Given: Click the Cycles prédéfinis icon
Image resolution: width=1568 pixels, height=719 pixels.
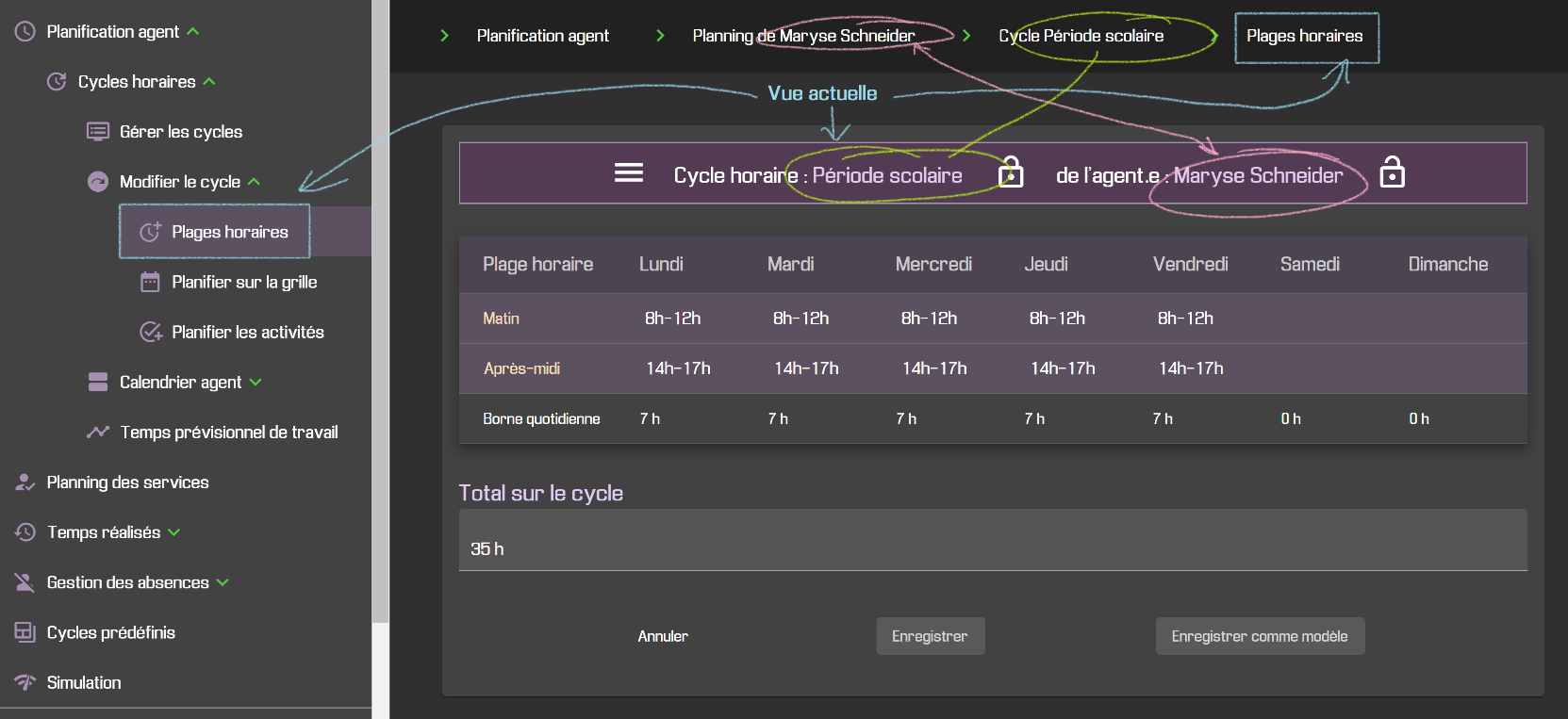Looking at the screenshot, I should click(x=25, y=632).
